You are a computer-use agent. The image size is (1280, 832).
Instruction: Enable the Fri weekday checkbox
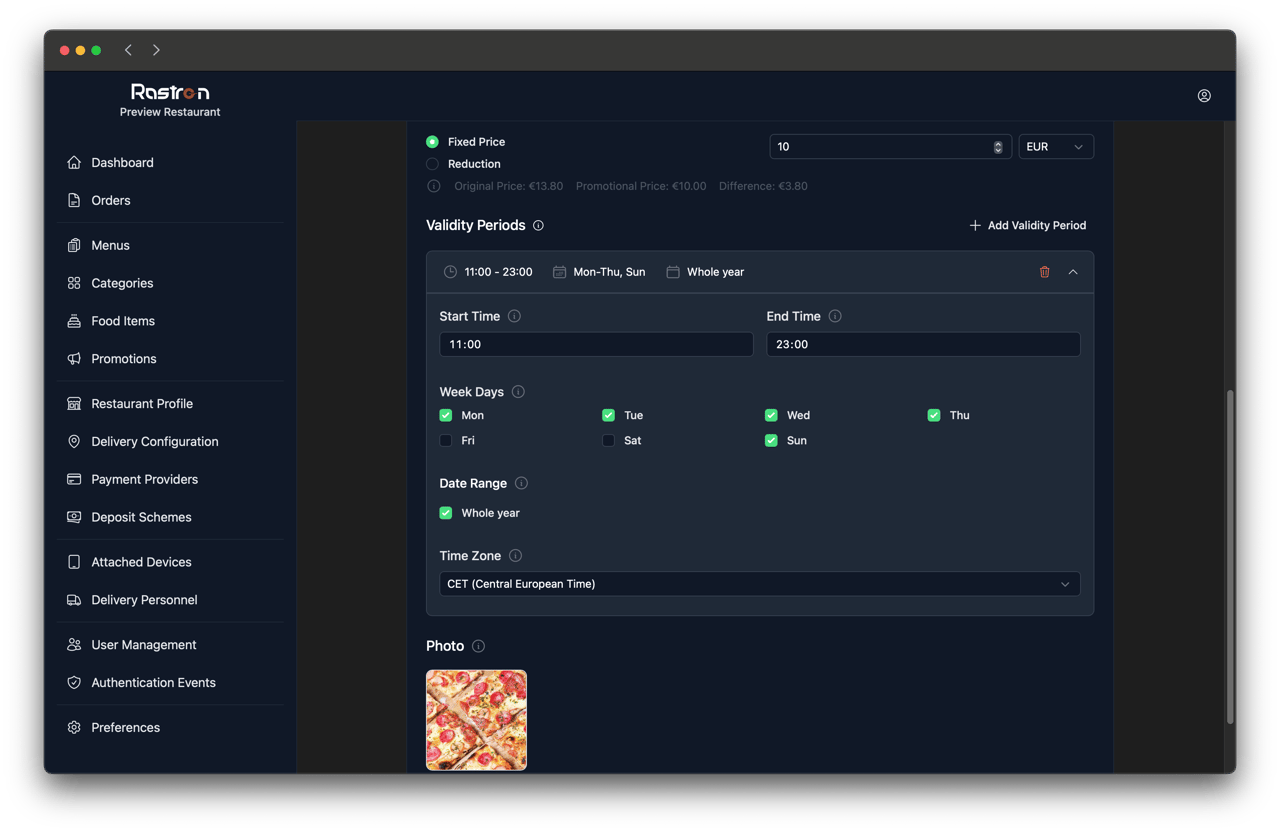[x=446, y=440]
